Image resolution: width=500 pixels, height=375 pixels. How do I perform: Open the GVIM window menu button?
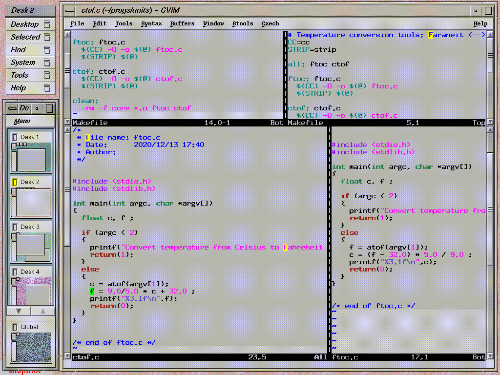pos(70,11)
